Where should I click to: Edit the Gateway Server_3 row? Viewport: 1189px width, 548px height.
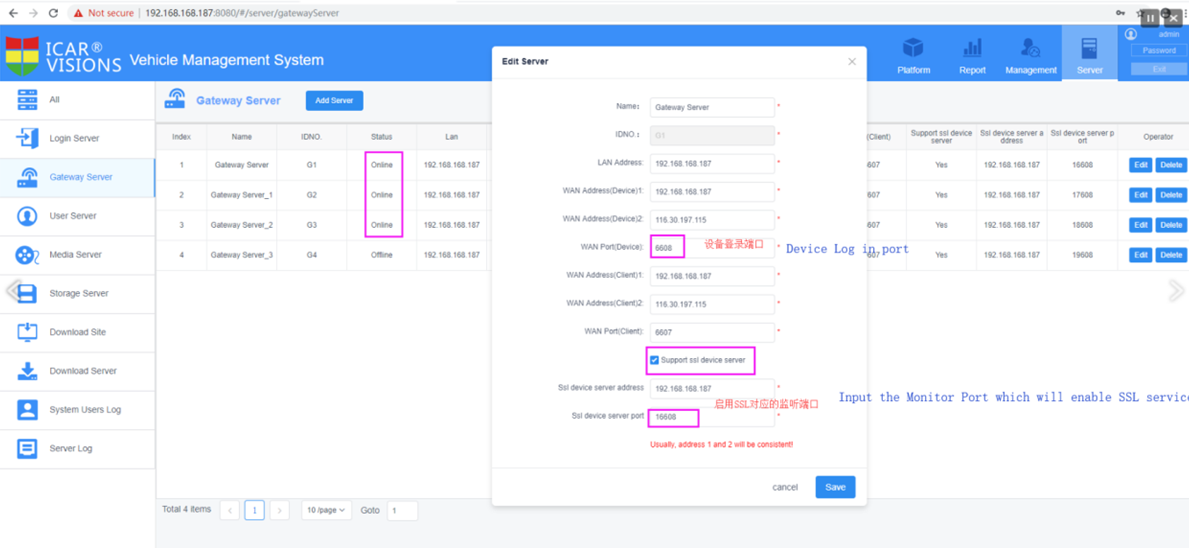(1140, 255)
